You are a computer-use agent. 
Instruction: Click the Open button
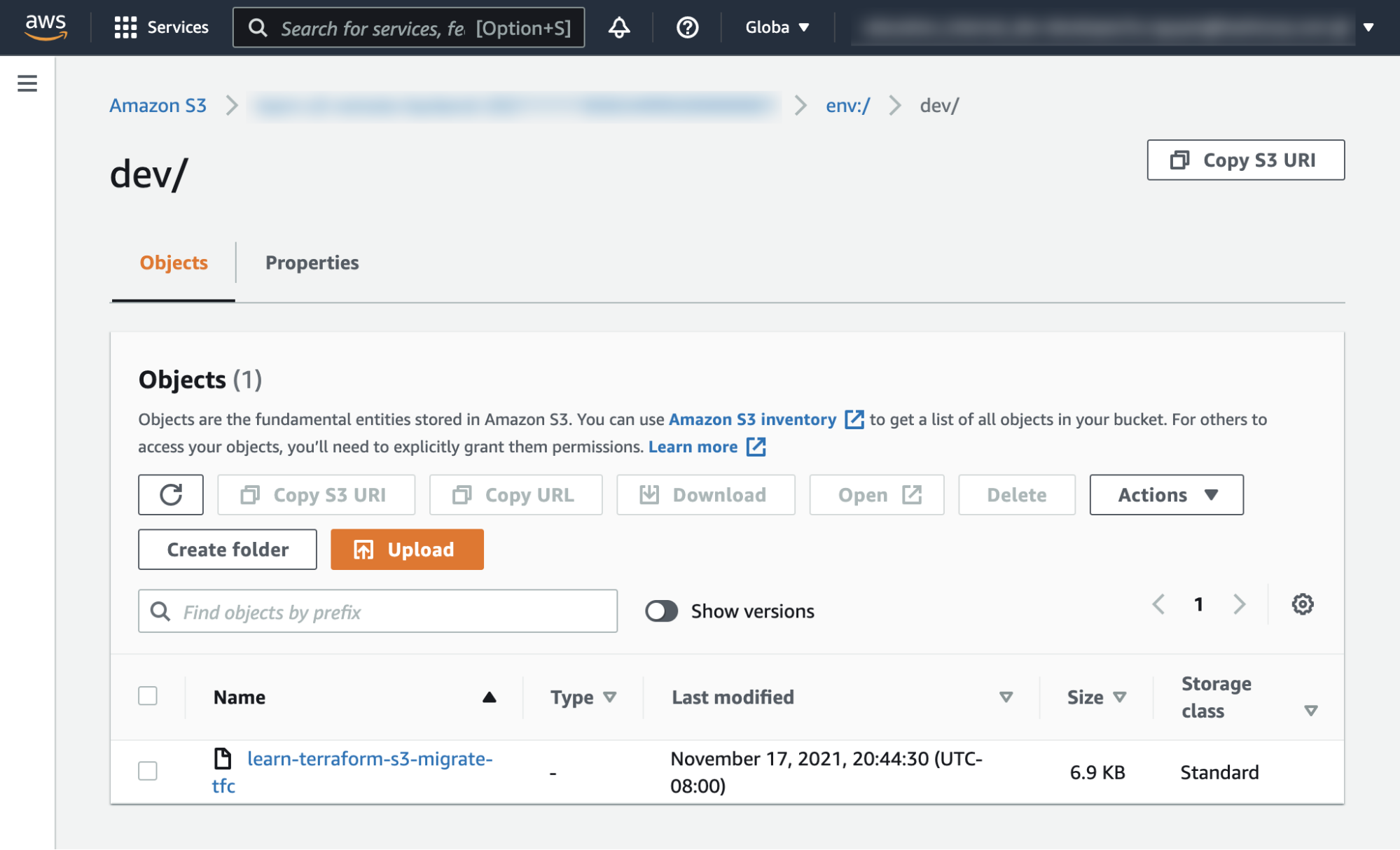click(x=876, y=495)
